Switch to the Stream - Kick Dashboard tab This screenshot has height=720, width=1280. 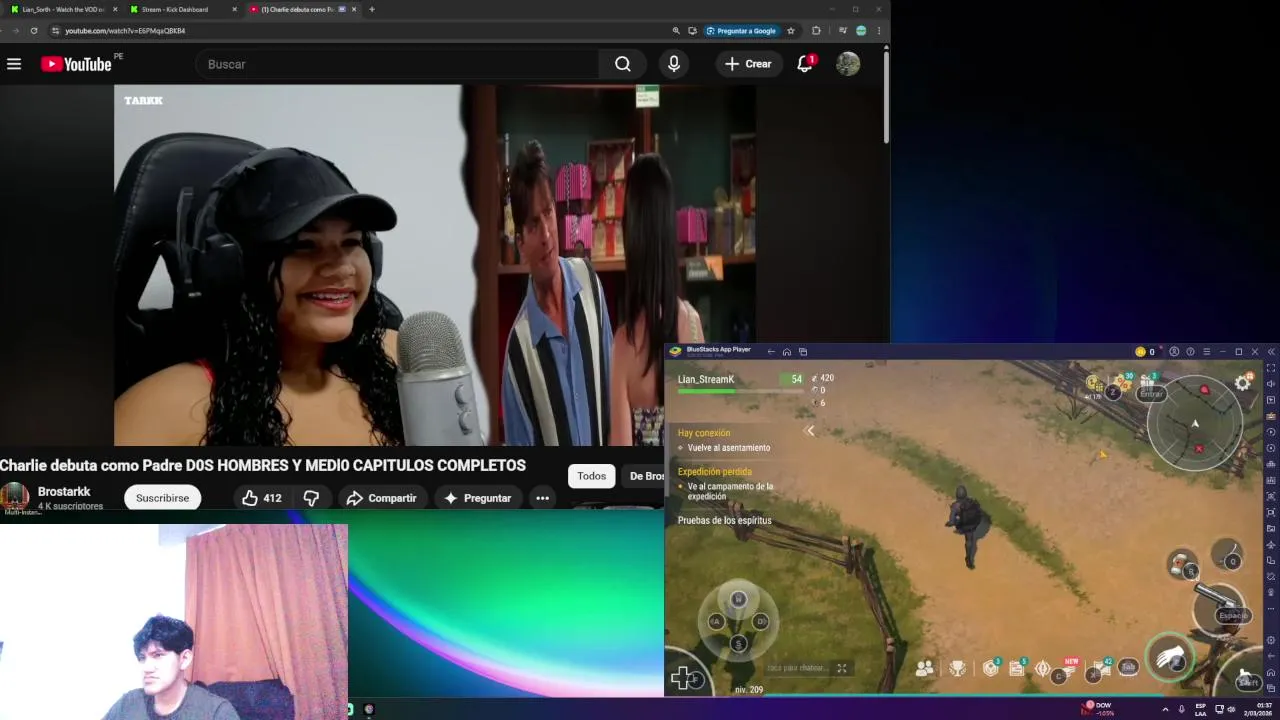[x=182, y=9]
